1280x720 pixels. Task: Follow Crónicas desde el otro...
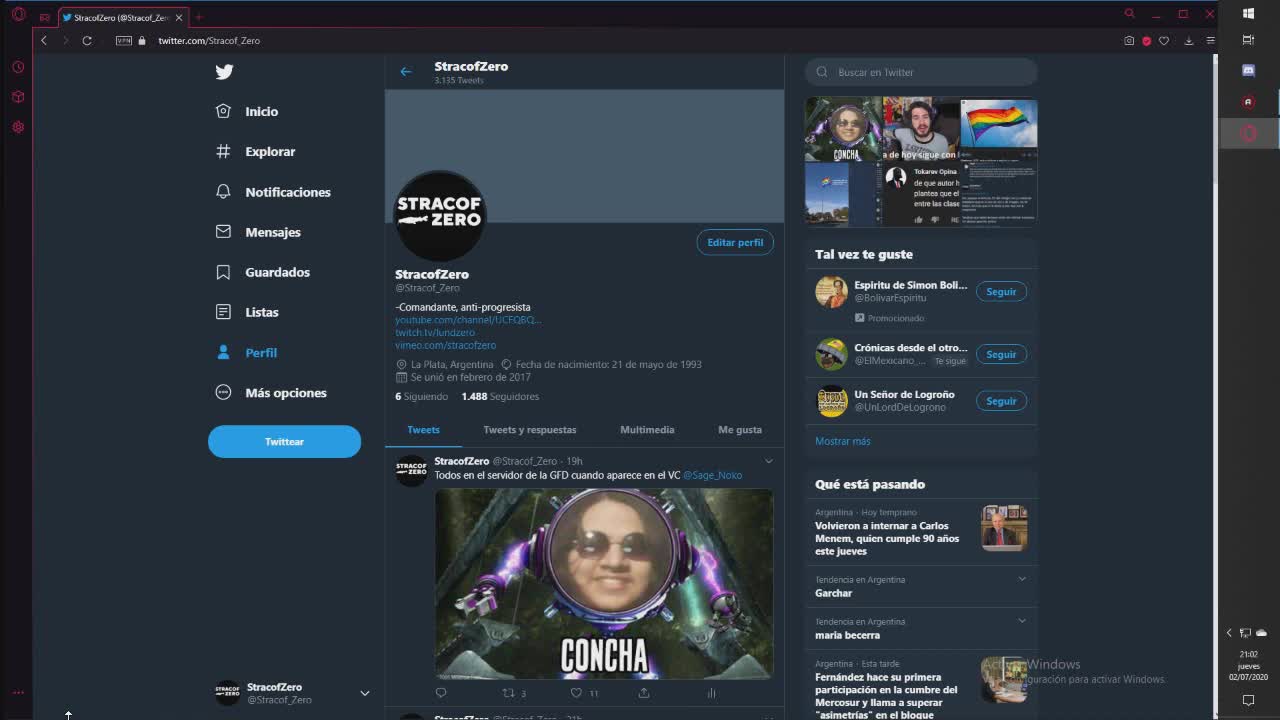[x=1001, y=354]
